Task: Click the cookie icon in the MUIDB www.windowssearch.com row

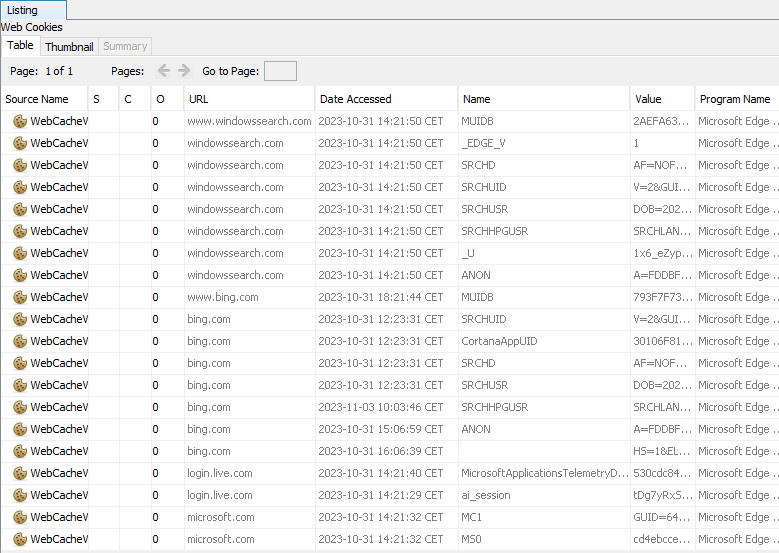Action: [x=19, y=121]
